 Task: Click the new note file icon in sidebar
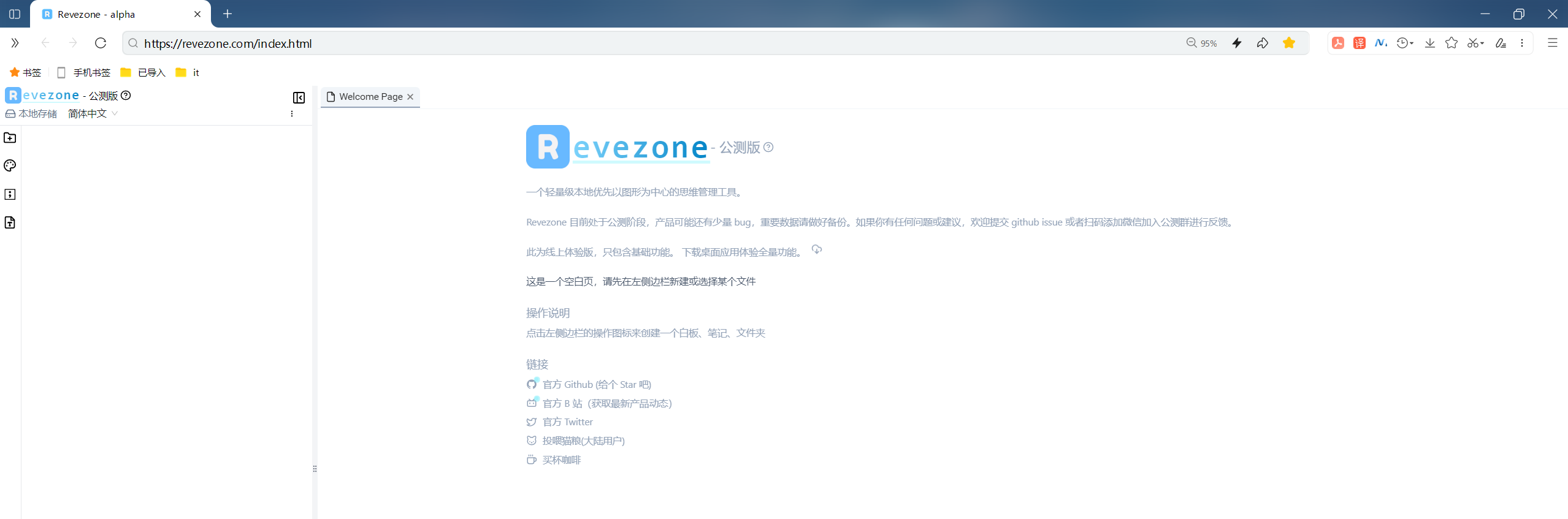tap(10, 222)
